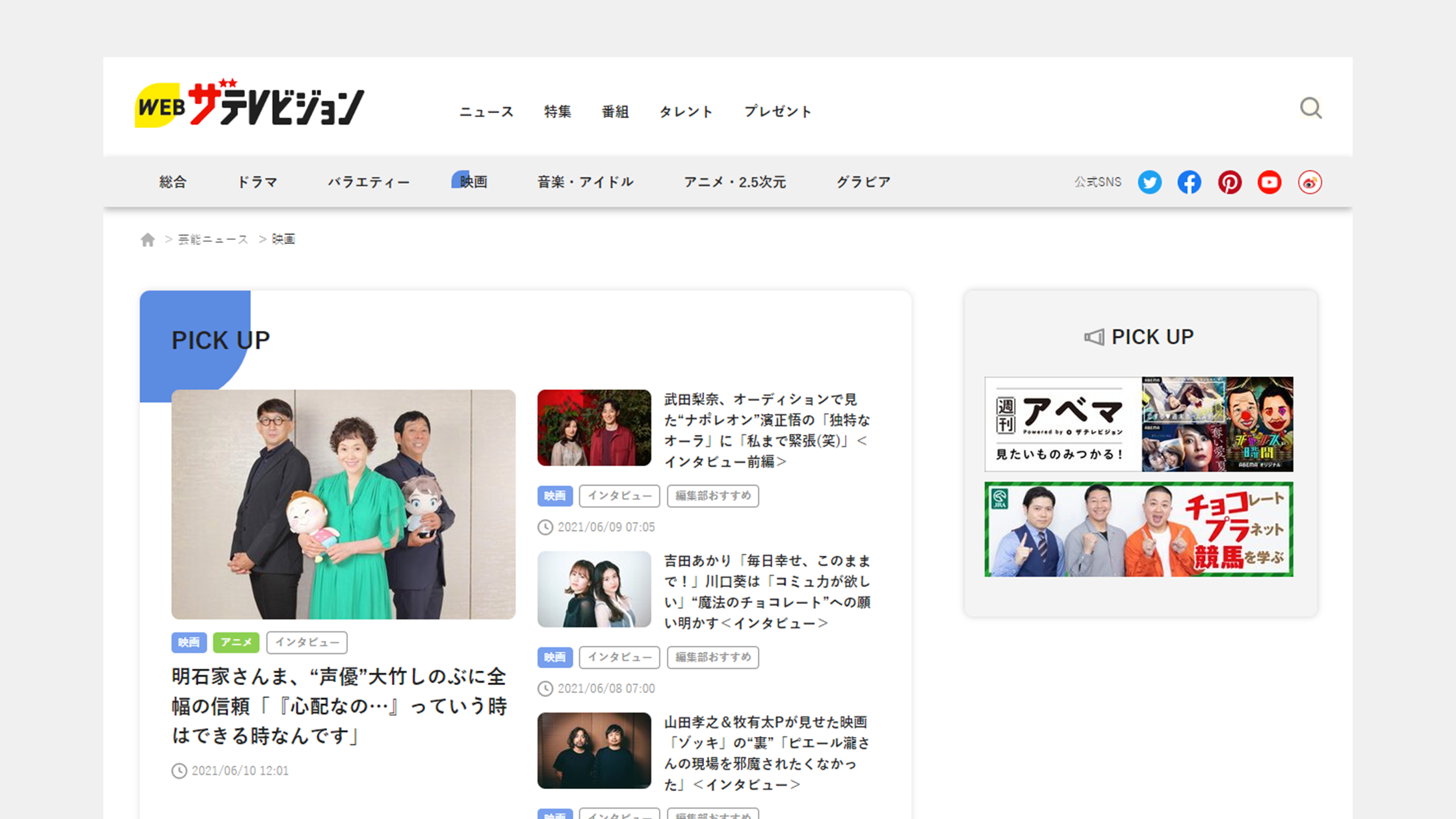Open the プレゼント menu
This screenshot has width=1456, height=819.
[778, 111]
